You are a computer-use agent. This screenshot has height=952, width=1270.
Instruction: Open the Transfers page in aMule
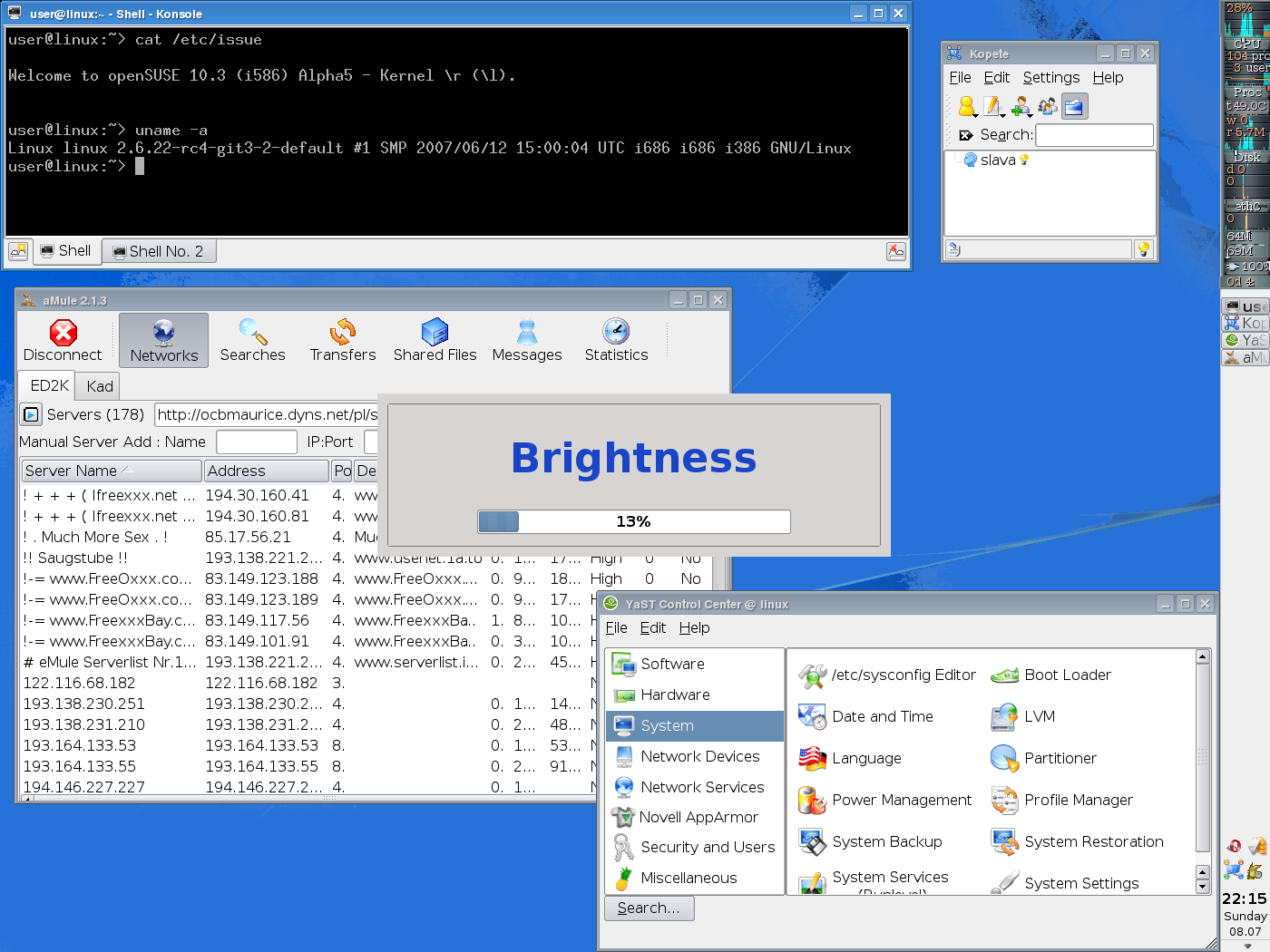click(343, 341)
